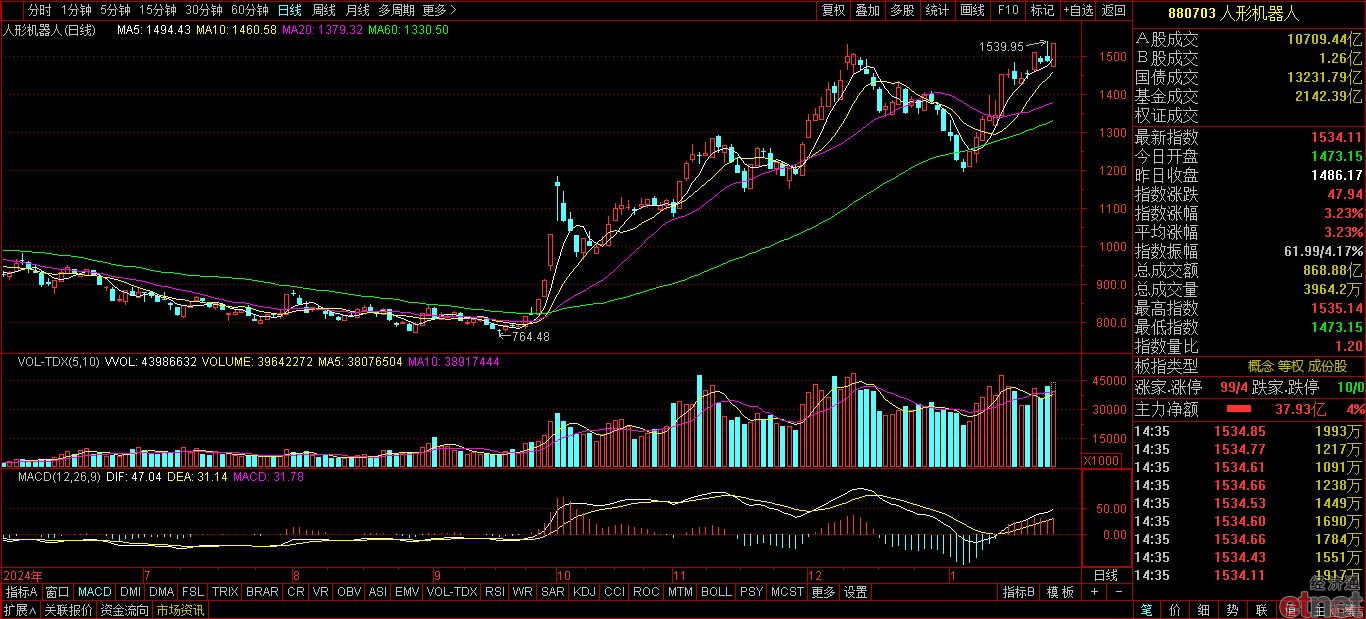Open the 指标A indicator selector
Image resolution: width=1366 pixels, height=619 pixels.
[x=21, y=592]
